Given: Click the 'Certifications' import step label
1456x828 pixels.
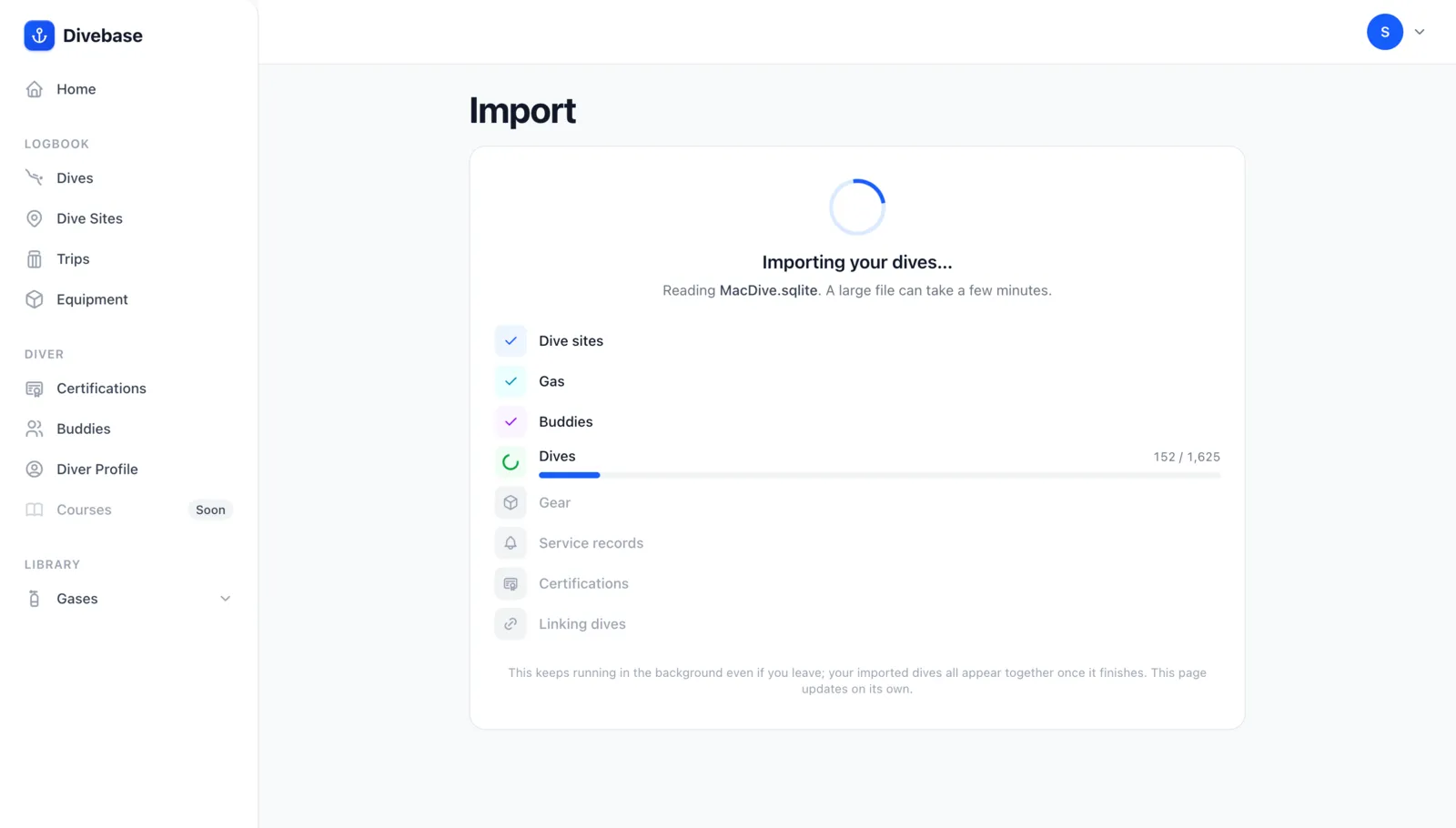Looking at the screenshot, I should coord(583,583).
